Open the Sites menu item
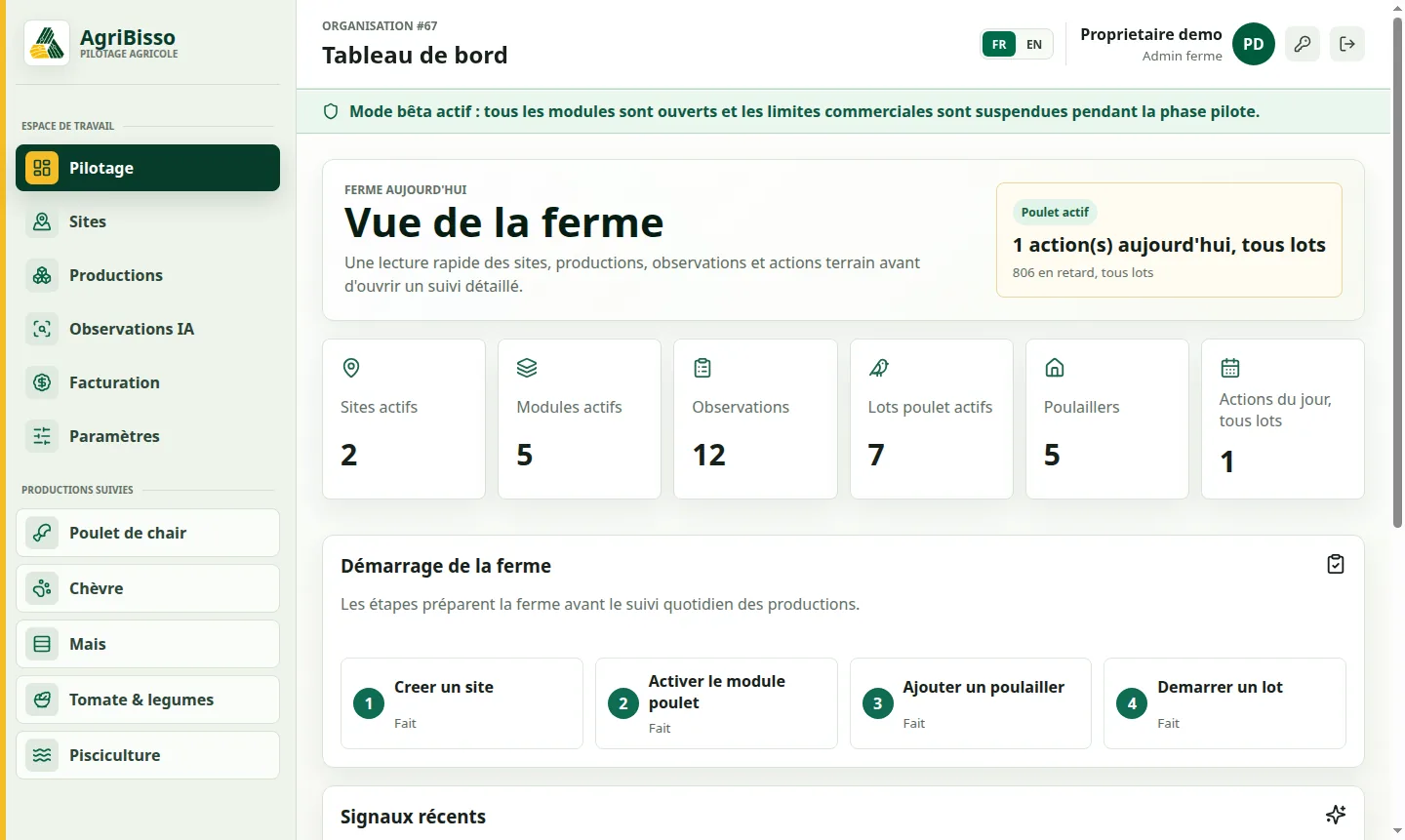Image resolution: width=1405 pixels, height=840 pixels. (x=147, y=221)
